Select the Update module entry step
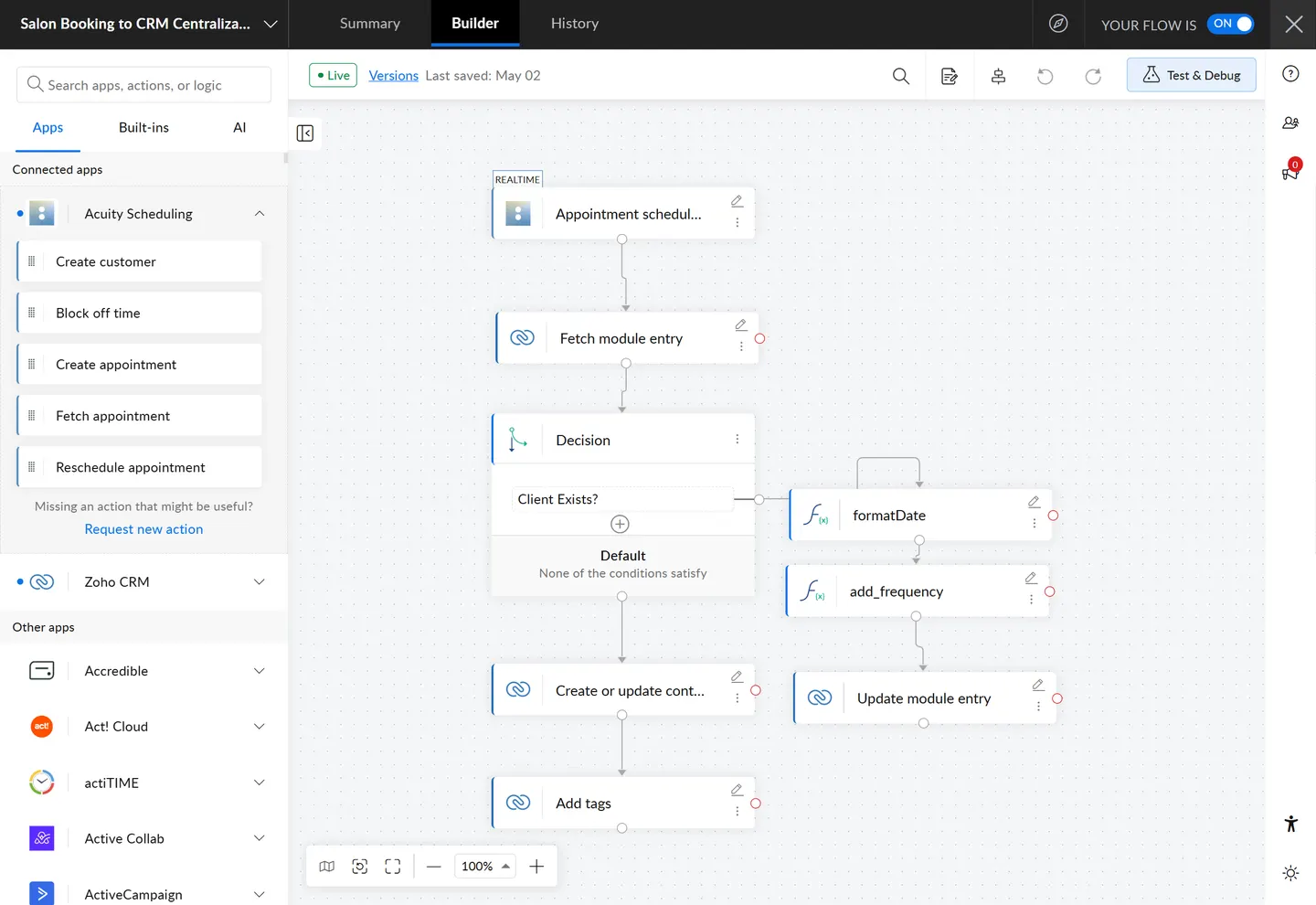Image resolution: width=1316 pixels, height=905 pixels. [925, 698]
